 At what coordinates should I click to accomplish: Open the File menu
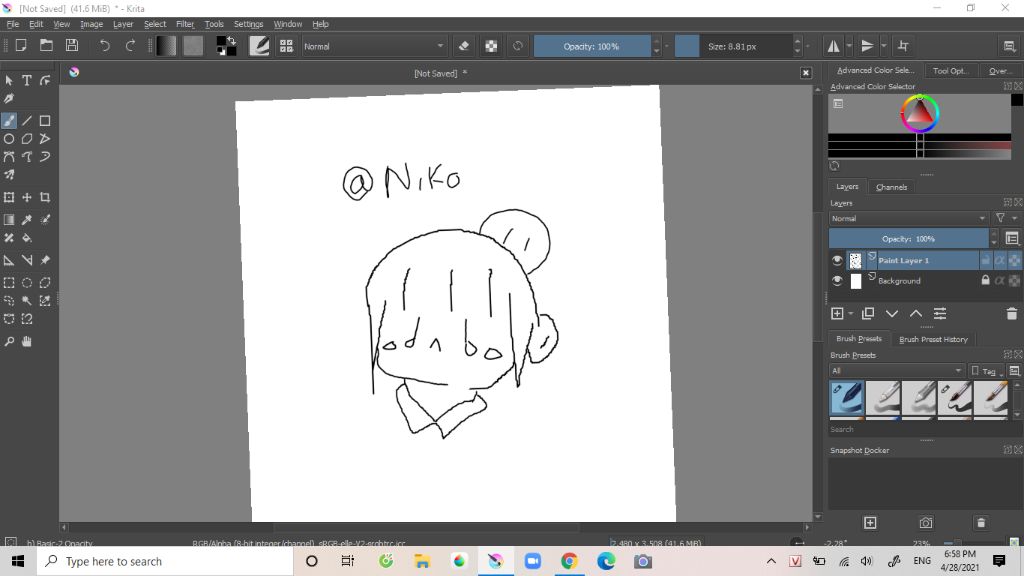pos(12,24)
